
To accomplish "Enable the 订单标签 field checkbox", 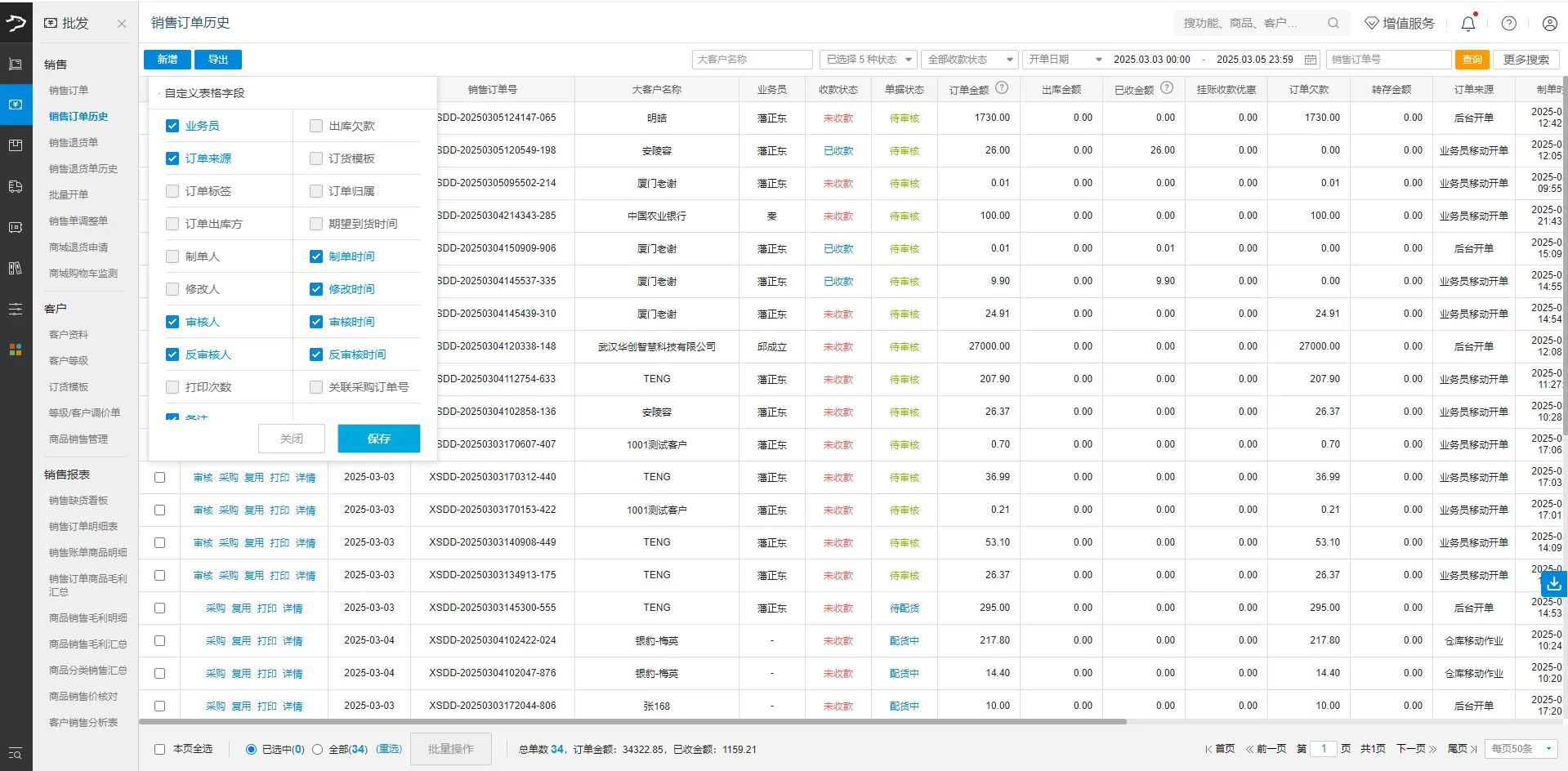I will click(172, 191).
